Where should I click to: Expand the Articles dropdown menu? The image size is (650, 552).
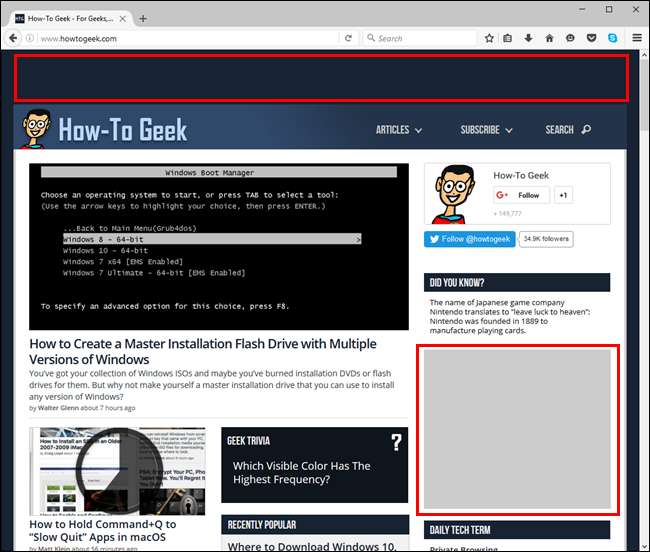398,130
